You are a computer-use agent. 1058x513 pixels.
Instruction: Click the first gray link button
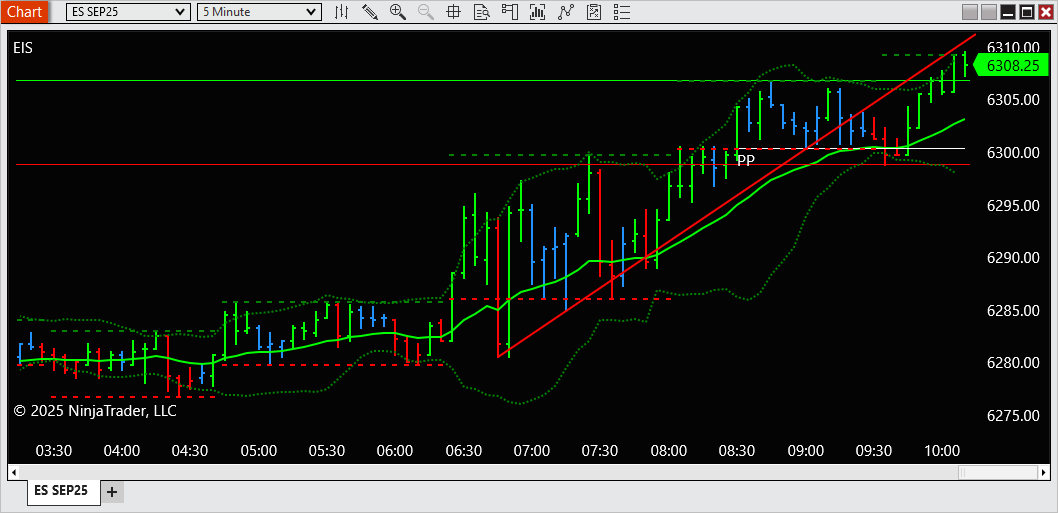970,12
